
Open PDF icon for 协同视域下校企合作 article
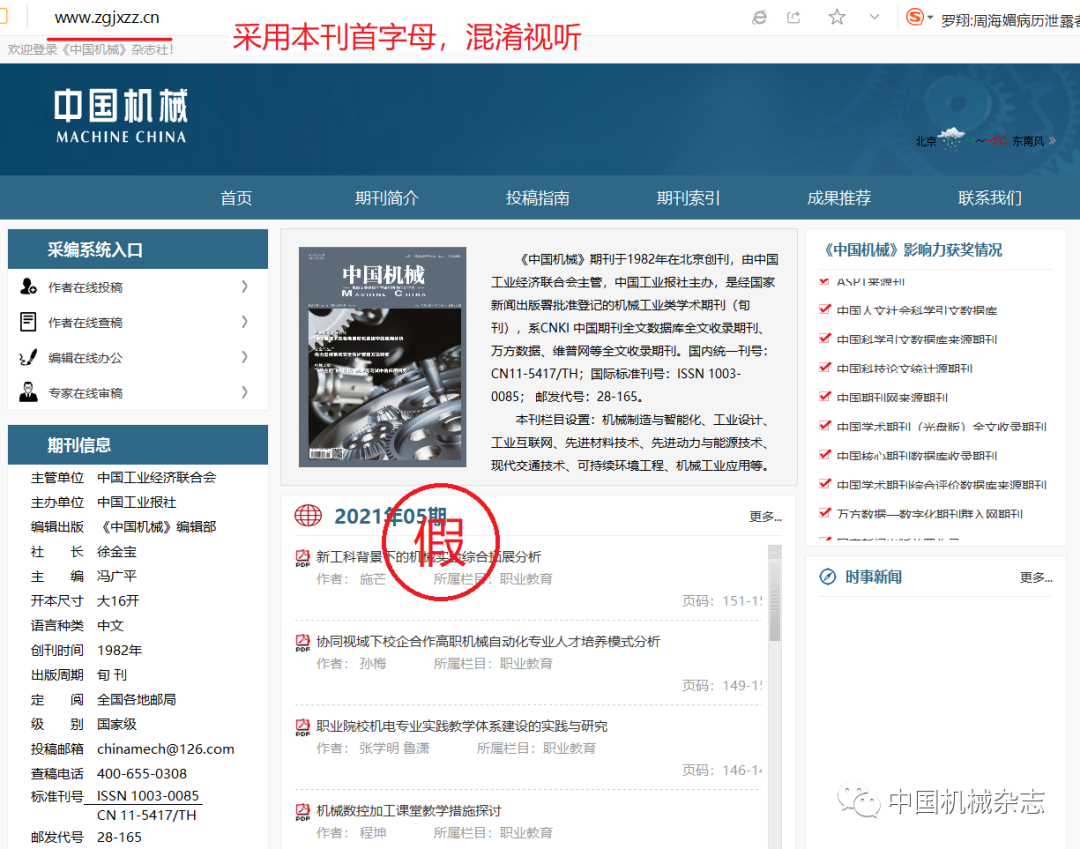point(302,642)
